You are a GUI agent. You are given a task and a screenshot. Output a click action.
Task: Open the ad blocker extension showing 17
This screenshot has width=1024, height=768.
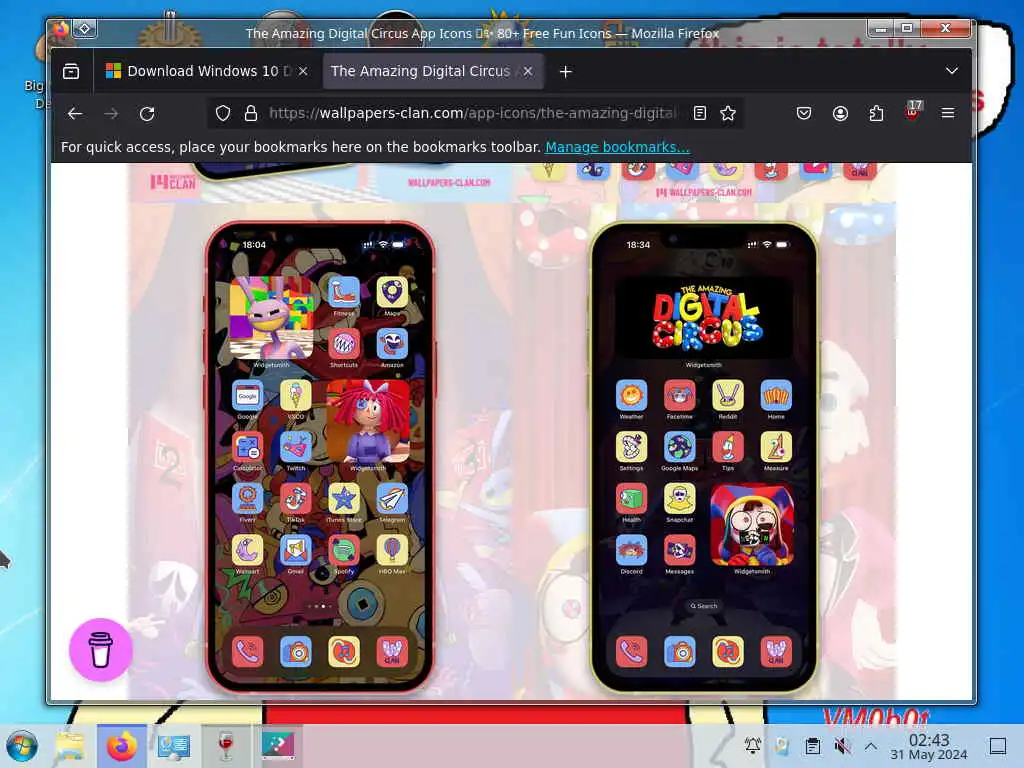coord(912,111)
